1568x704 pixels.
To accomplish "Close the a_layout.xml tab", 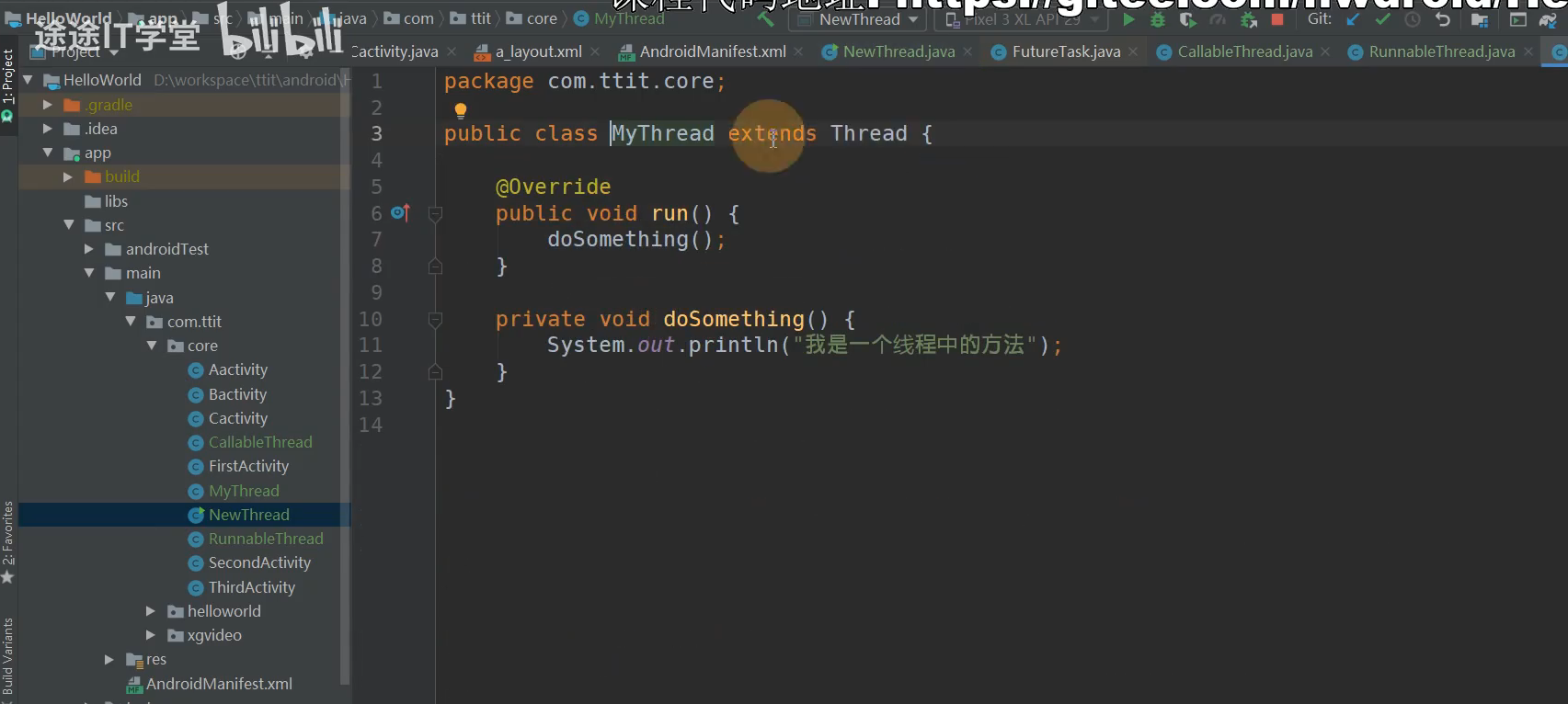I will pos(595,52).
